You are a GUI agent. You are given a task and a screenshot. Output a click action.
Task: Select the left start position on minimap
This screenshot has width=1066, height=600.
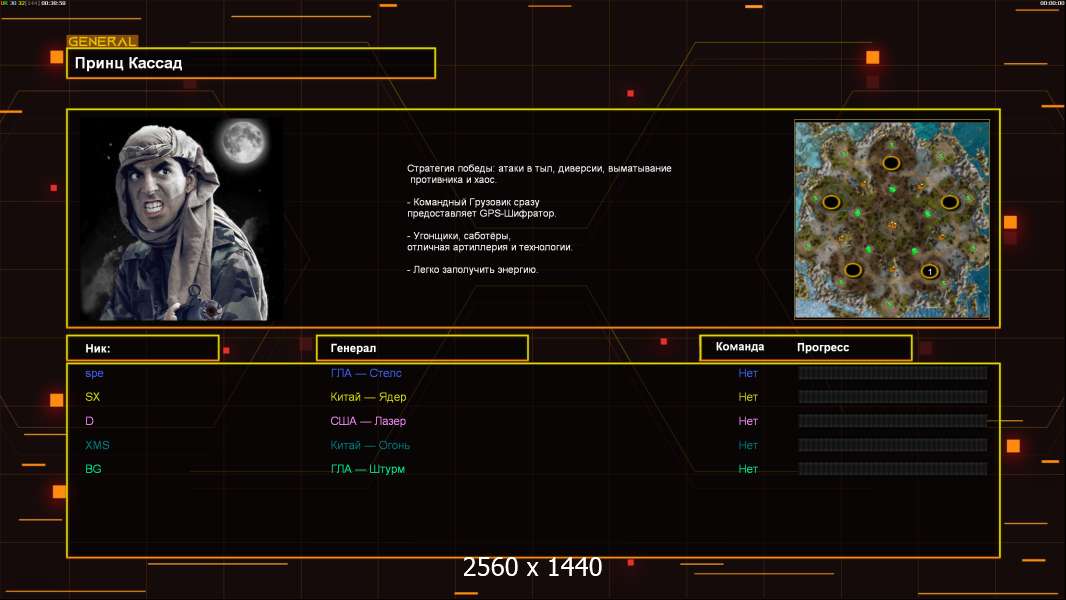point(831,202)
